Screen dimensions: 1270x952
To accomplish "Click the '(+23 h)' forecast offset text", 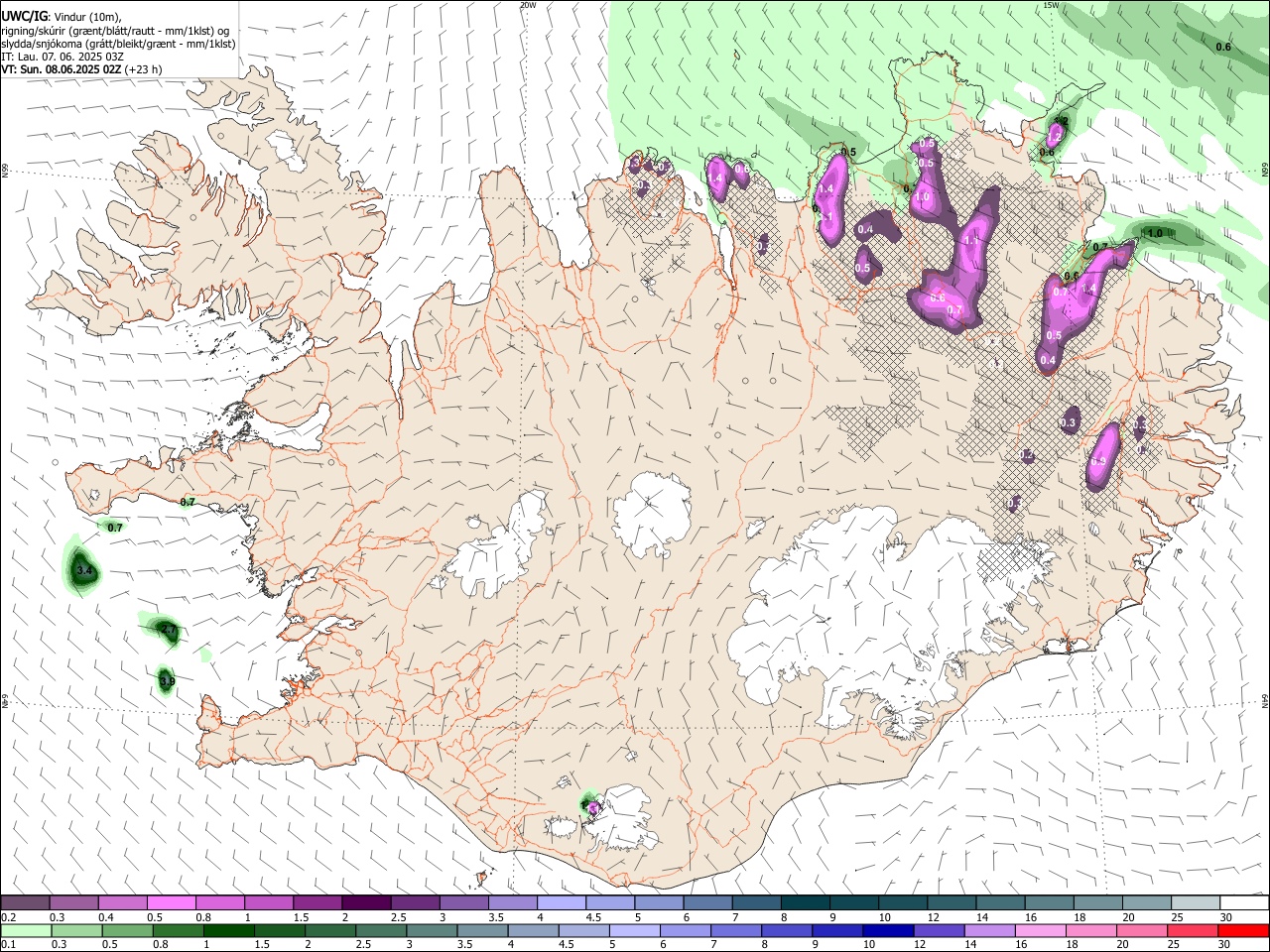I will tap(144, 69).
